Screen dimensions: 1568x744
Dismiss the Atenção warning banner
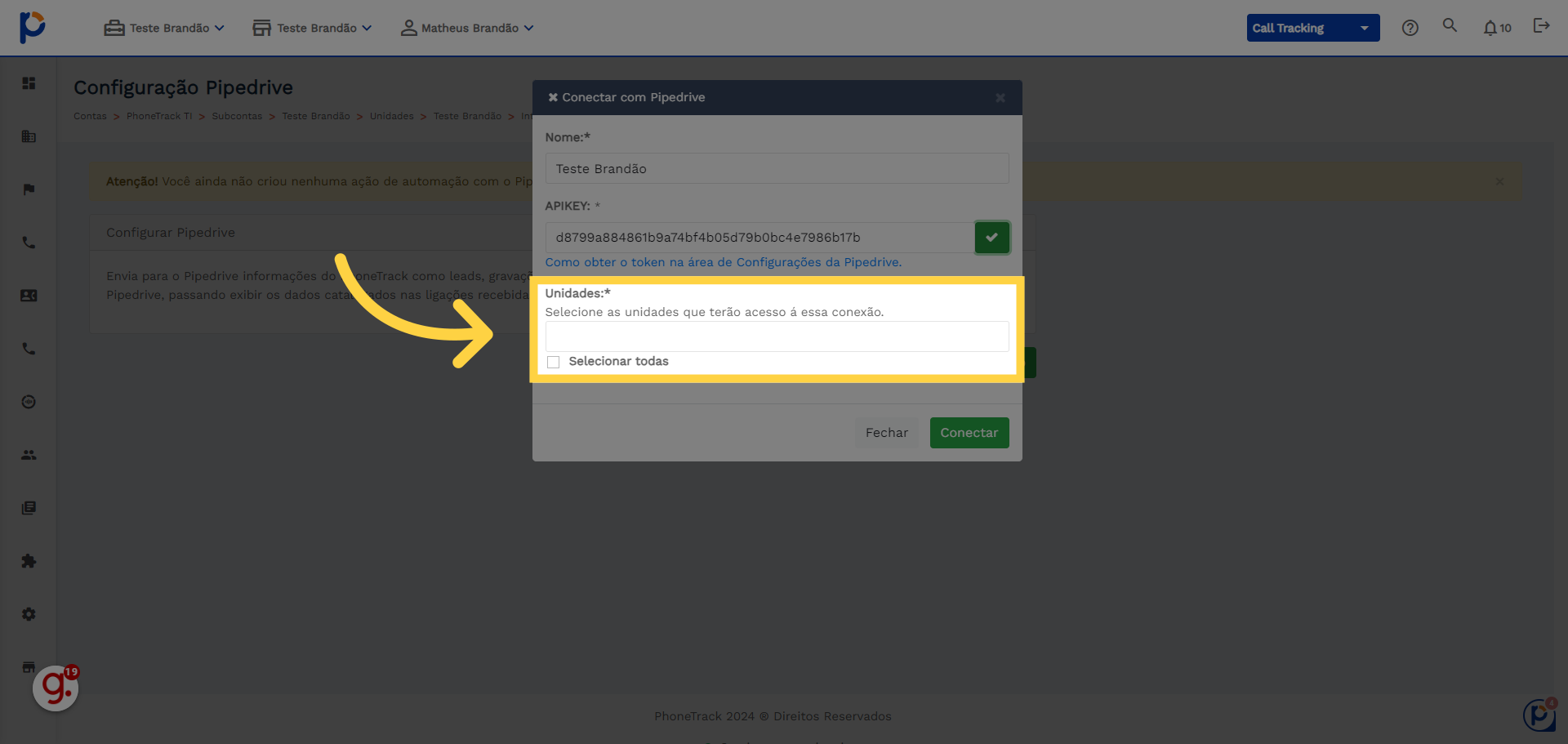[1499, 181]
